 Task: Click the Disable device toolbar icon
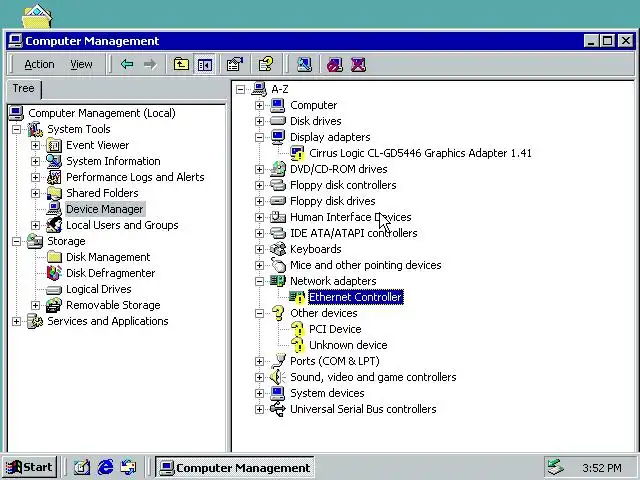(x=335, y=64)
